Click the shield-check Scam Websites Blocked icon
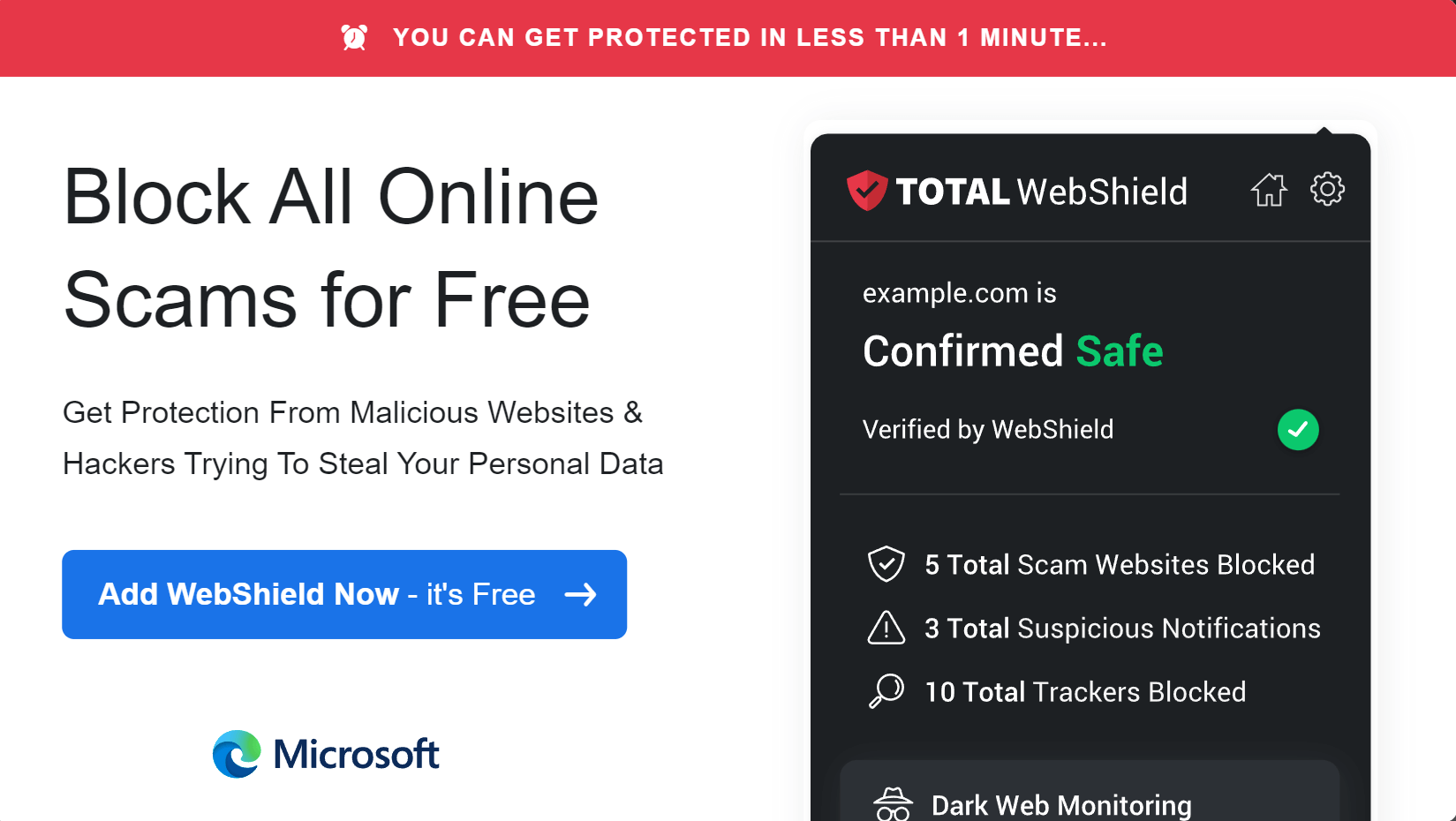The height and width of the screenshot is (821, 1456). coord(886,564)
